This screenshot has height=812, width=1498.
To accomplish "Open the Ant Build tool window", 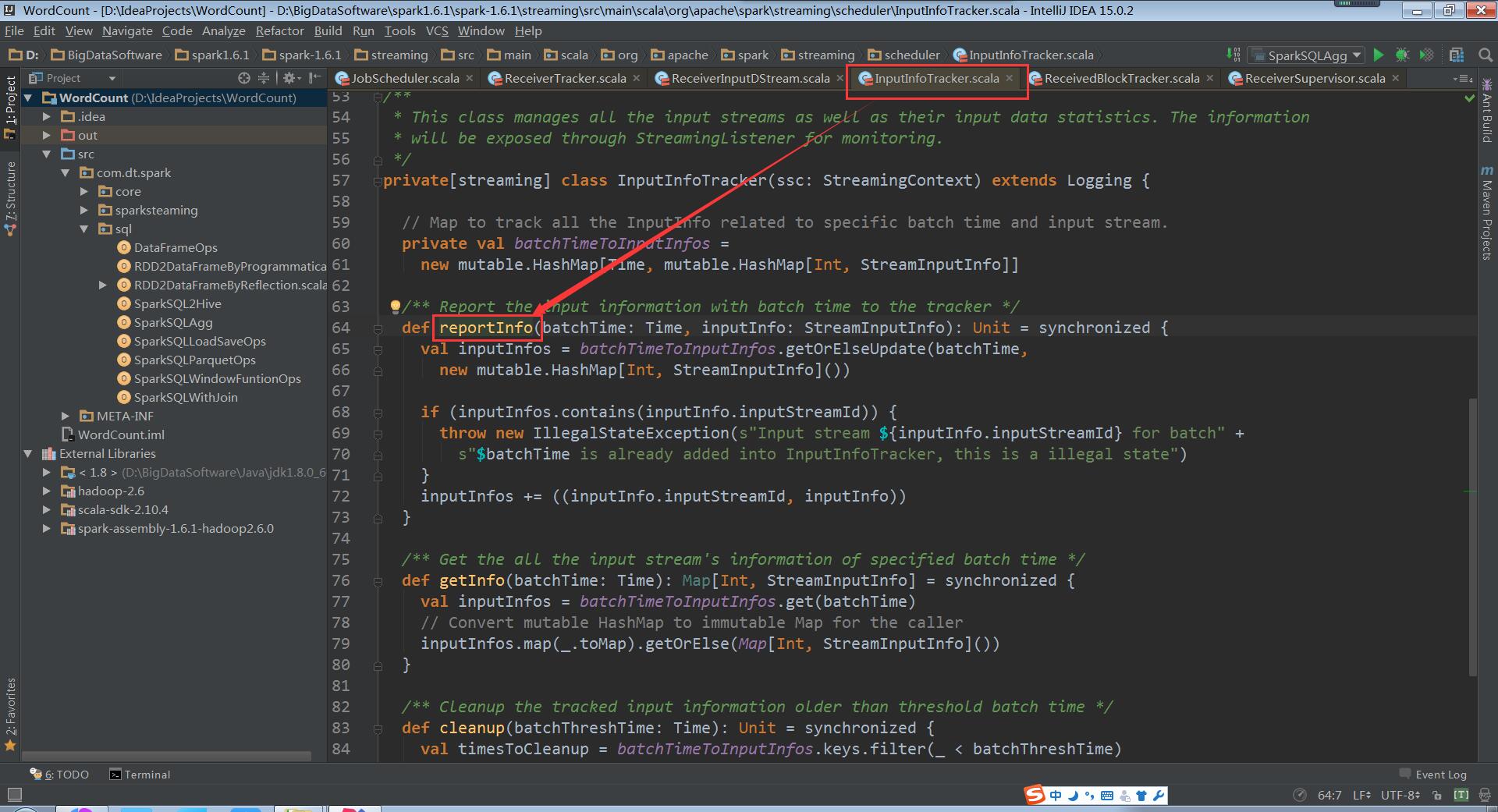I will pyautogui.click(x=1486, y=110).
